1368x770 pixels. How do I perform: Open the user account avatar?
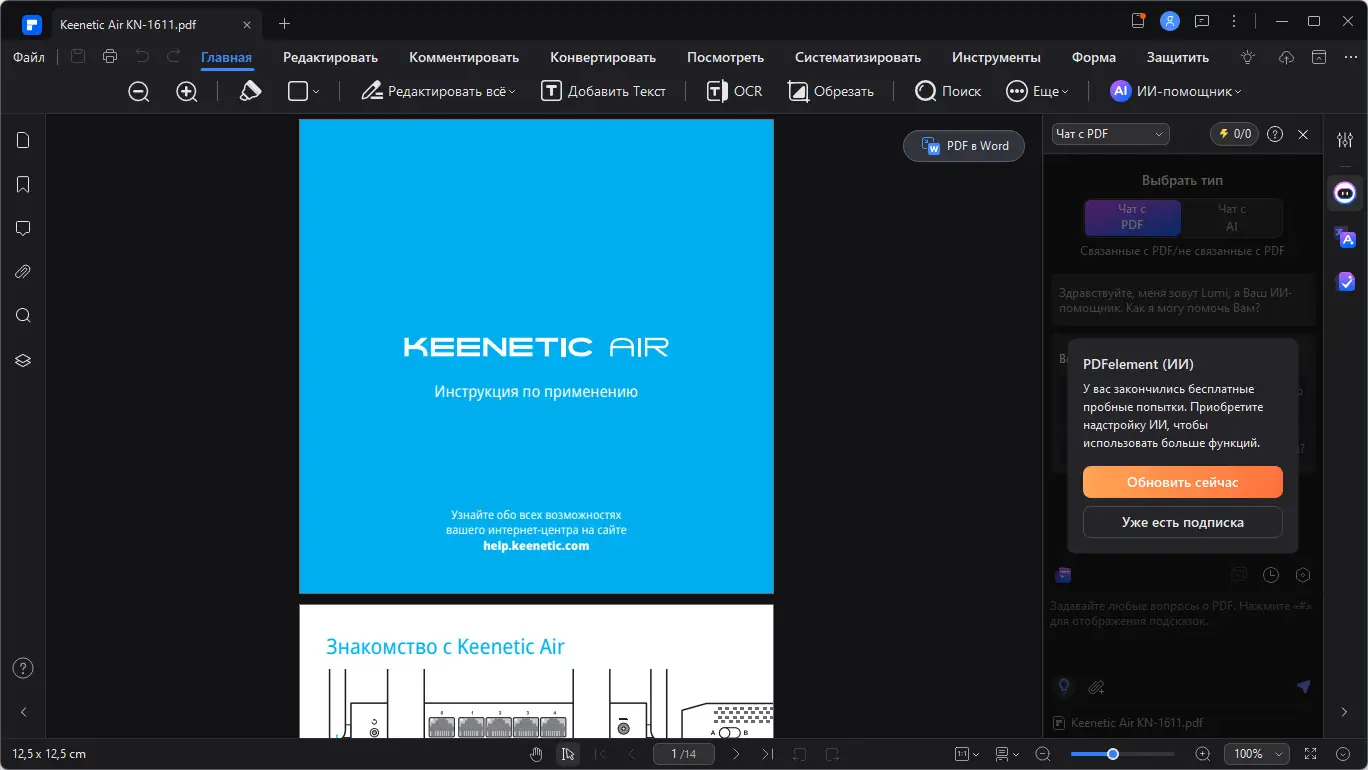click(1169, 21)
